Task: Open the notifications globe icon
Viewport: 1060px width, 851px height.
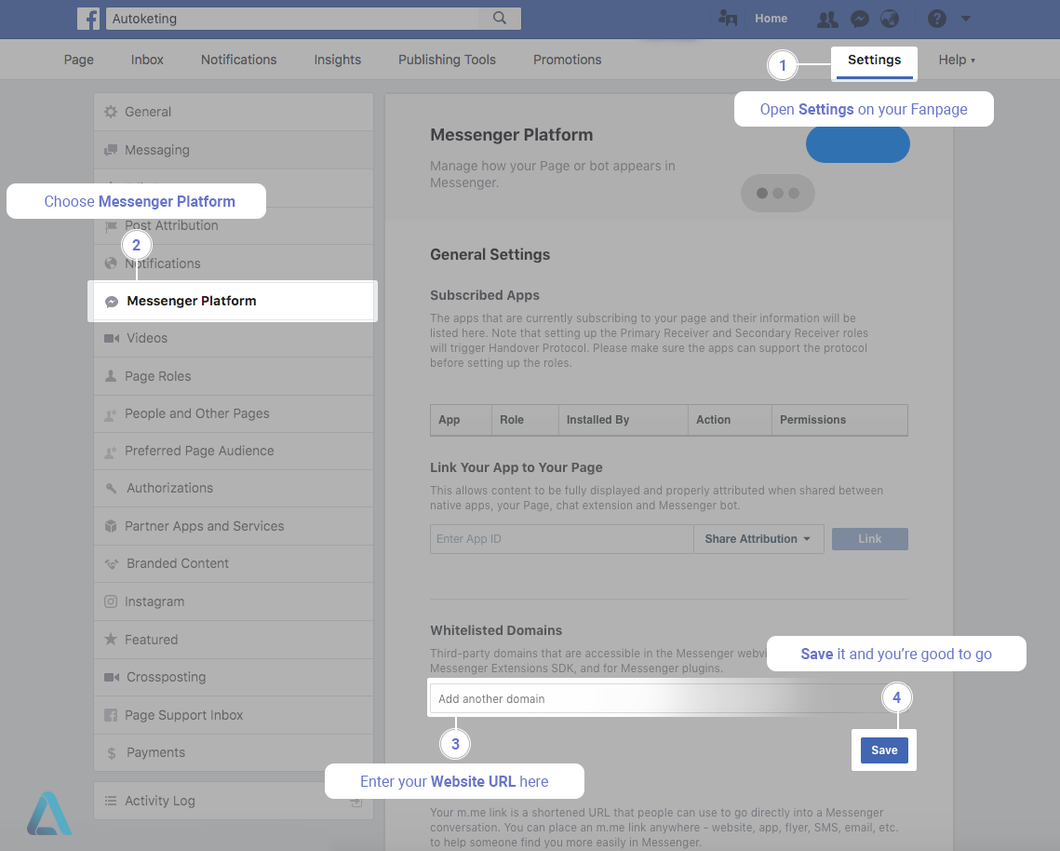Action: [889, 19]
